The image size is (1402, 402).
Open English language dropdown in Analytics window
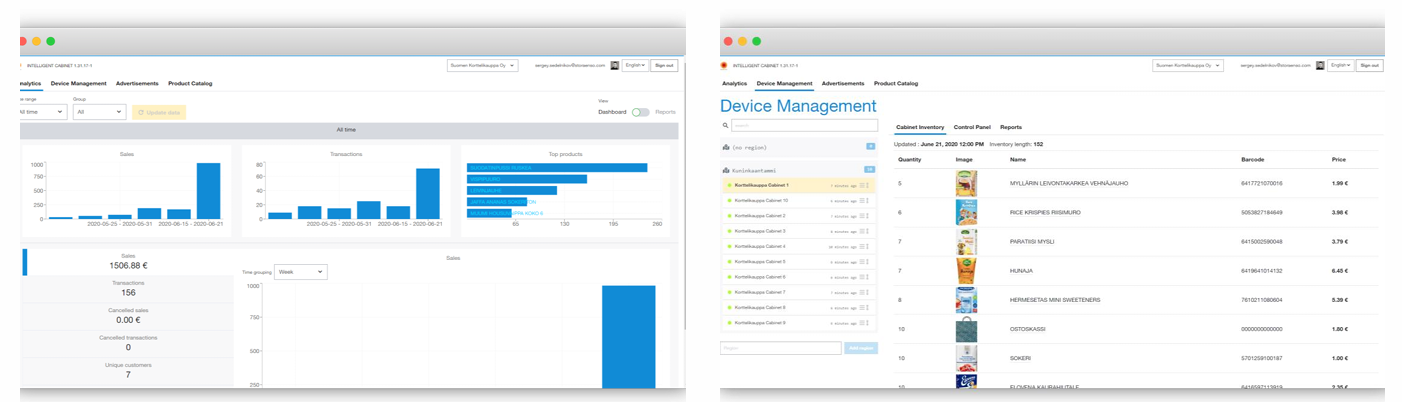635,65
